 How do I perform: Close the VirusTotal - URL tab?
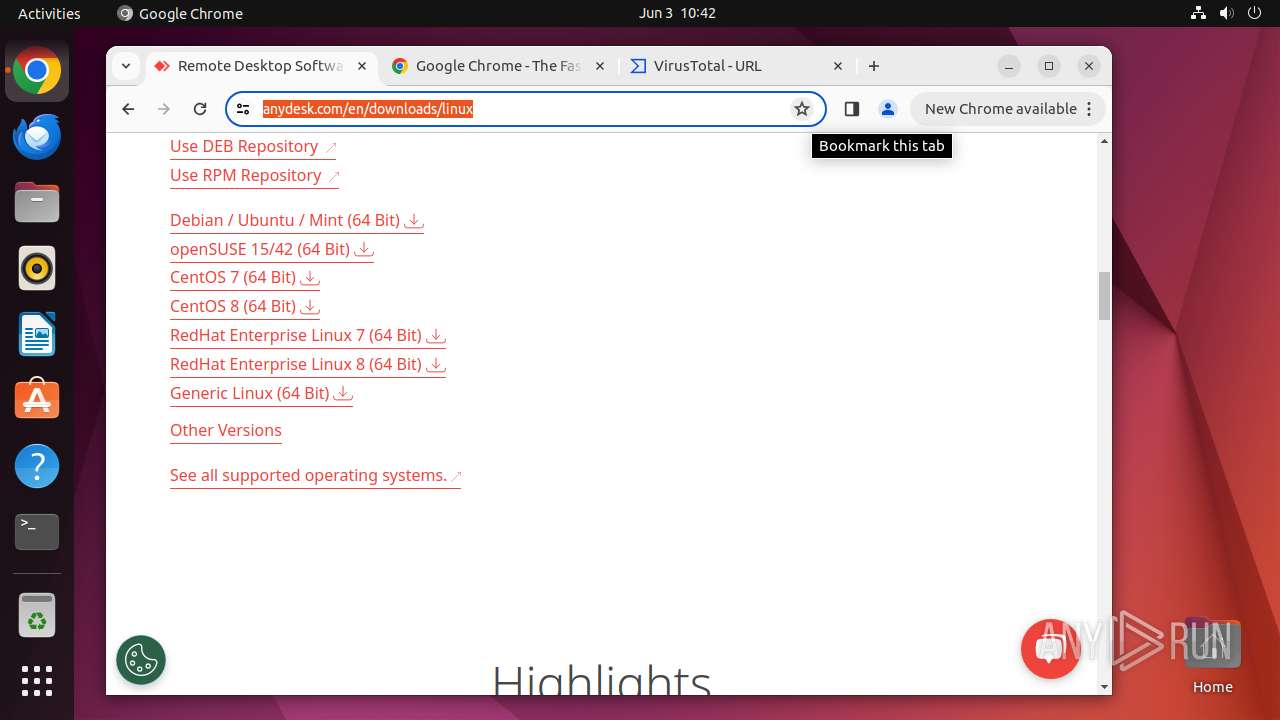tap(838, 66)
